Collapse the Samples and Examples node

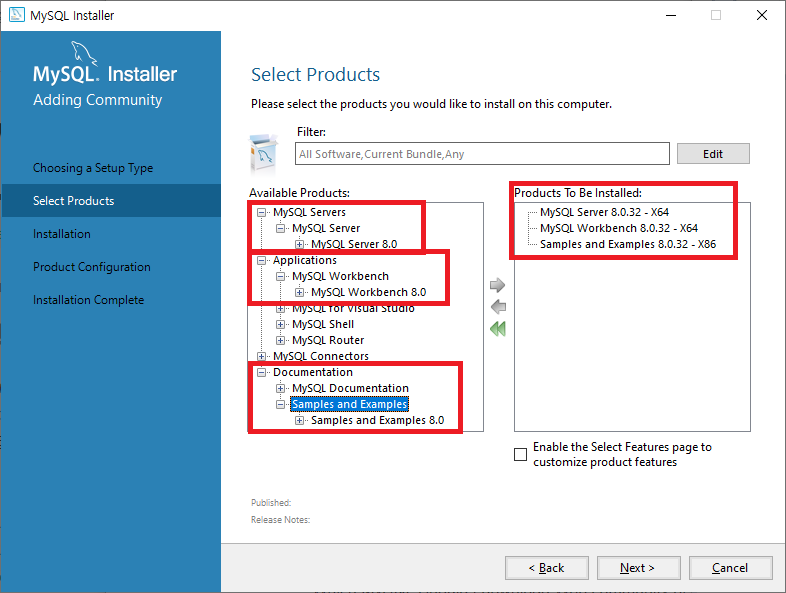point(280,405)
